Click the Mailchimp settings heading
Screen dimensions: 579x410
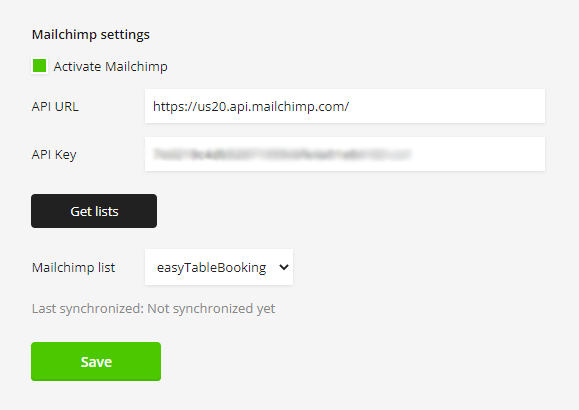click(91, 34)
